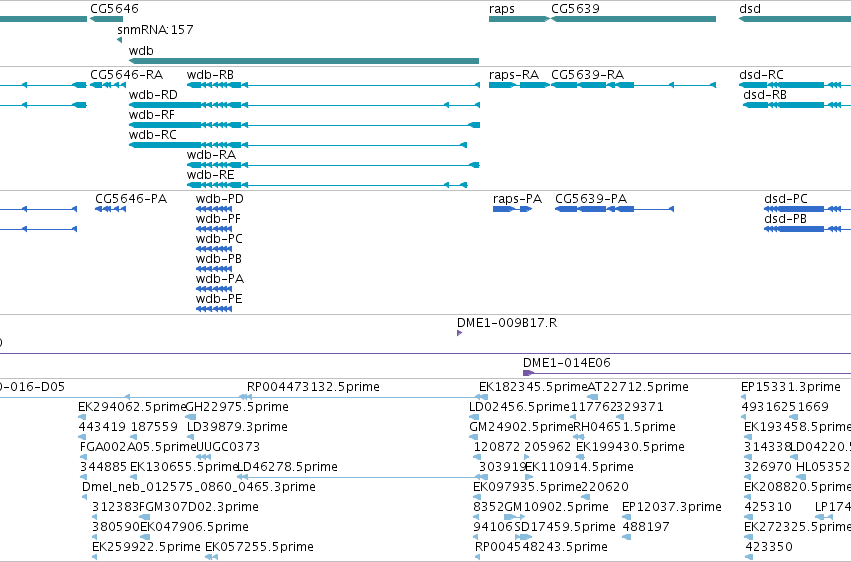851x562 pixels.
Task: Click the CG5646-RA transcript label
Action: coord(126,74)
